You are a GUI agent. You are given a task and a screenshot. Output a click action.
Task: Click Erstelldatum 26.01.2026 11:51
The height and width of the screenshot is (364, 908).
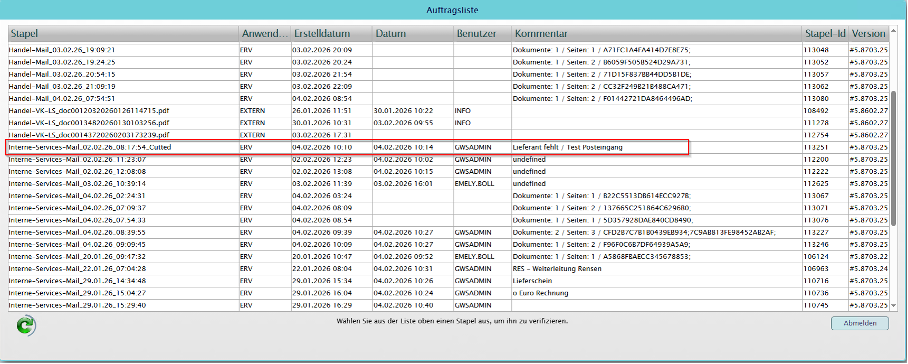323,111
